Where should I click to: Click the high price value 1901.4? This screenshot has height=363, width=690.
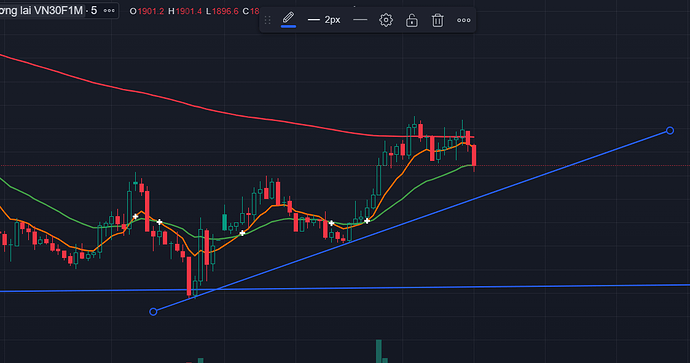click(x=188, y=11)
